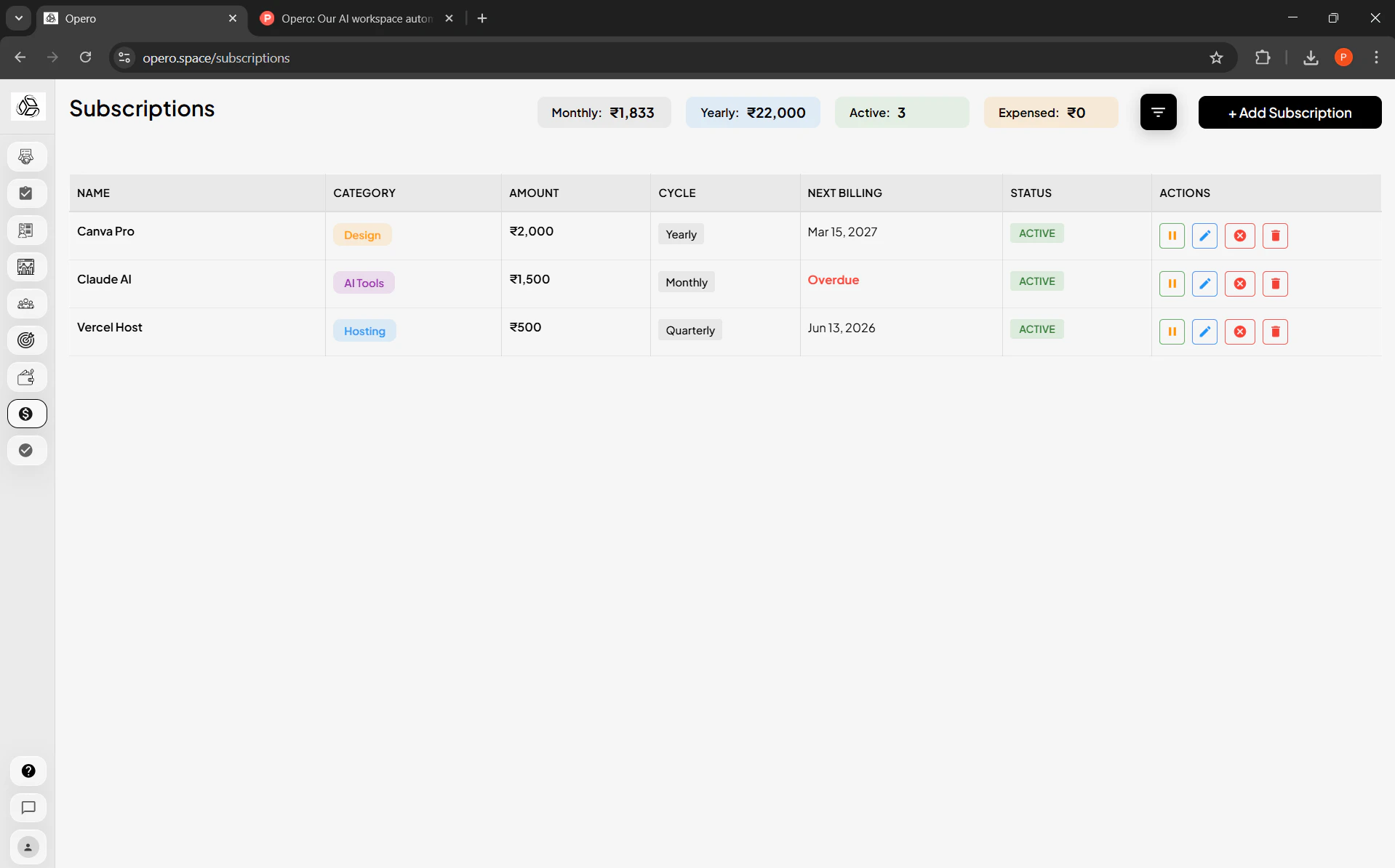Screen dimensions: 1395x868
Task: Open the team members sidebar icon
Action: (27, 304)
